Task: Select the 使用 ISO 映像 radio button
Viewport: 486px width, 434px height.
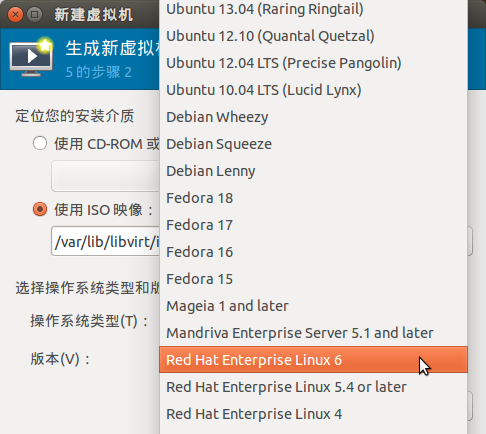Action: (x=40, y=209)
